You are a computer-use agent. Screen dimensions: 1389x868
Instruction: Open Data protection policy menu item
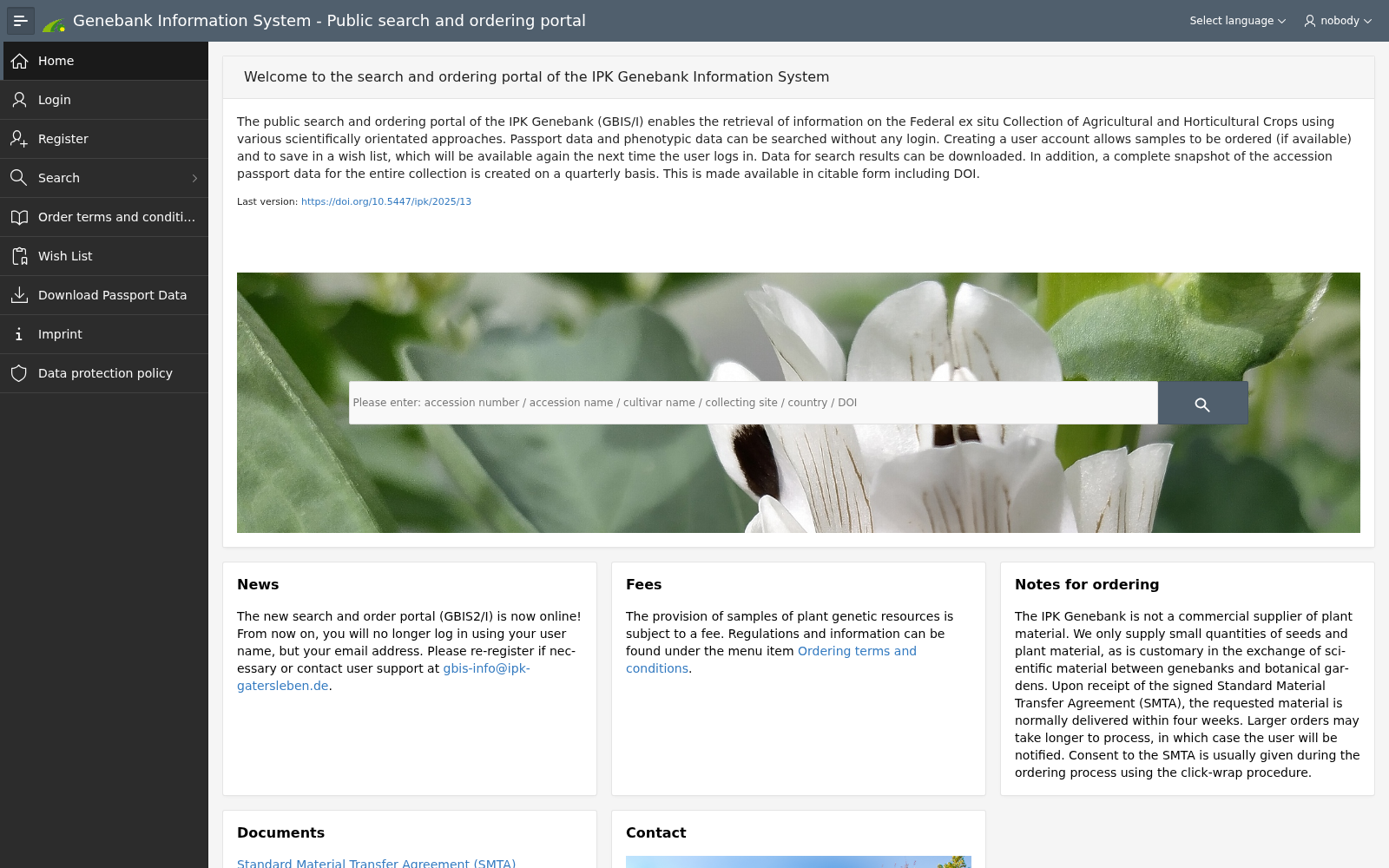point(104,373)
